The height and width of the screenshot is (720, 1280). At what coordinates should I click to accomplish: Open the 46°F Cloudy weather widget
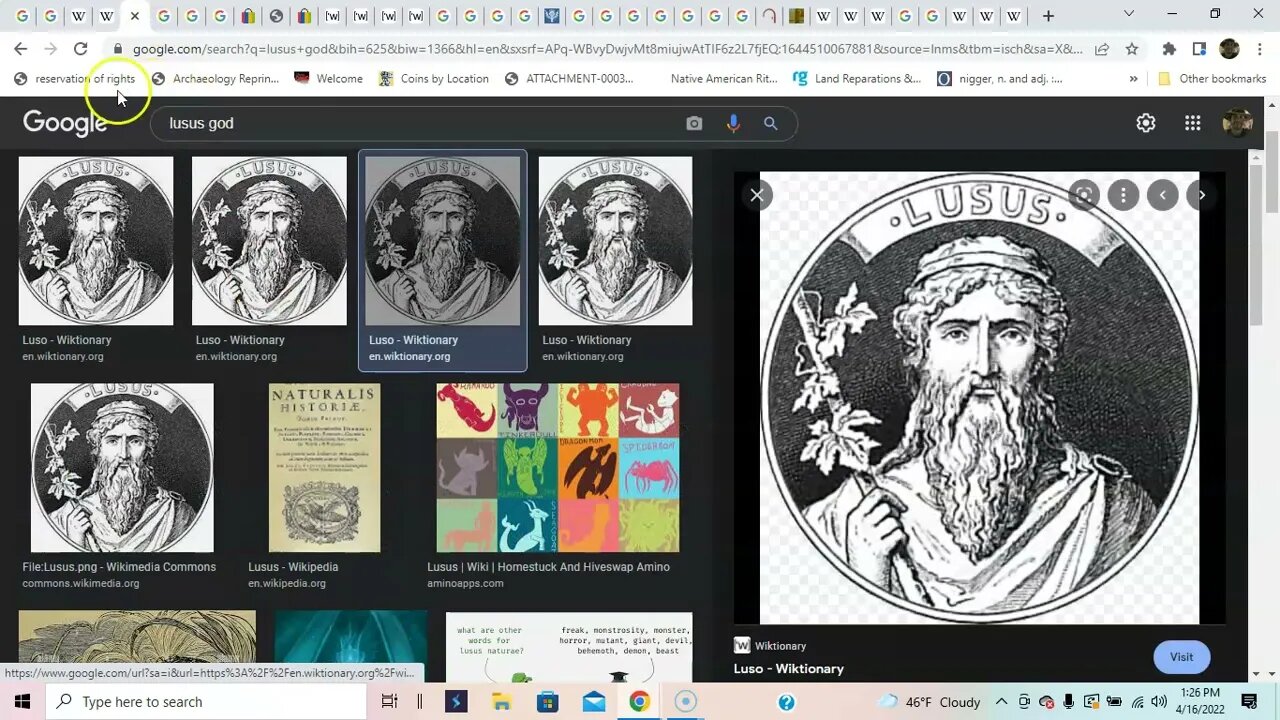click(x=930, y=702)
